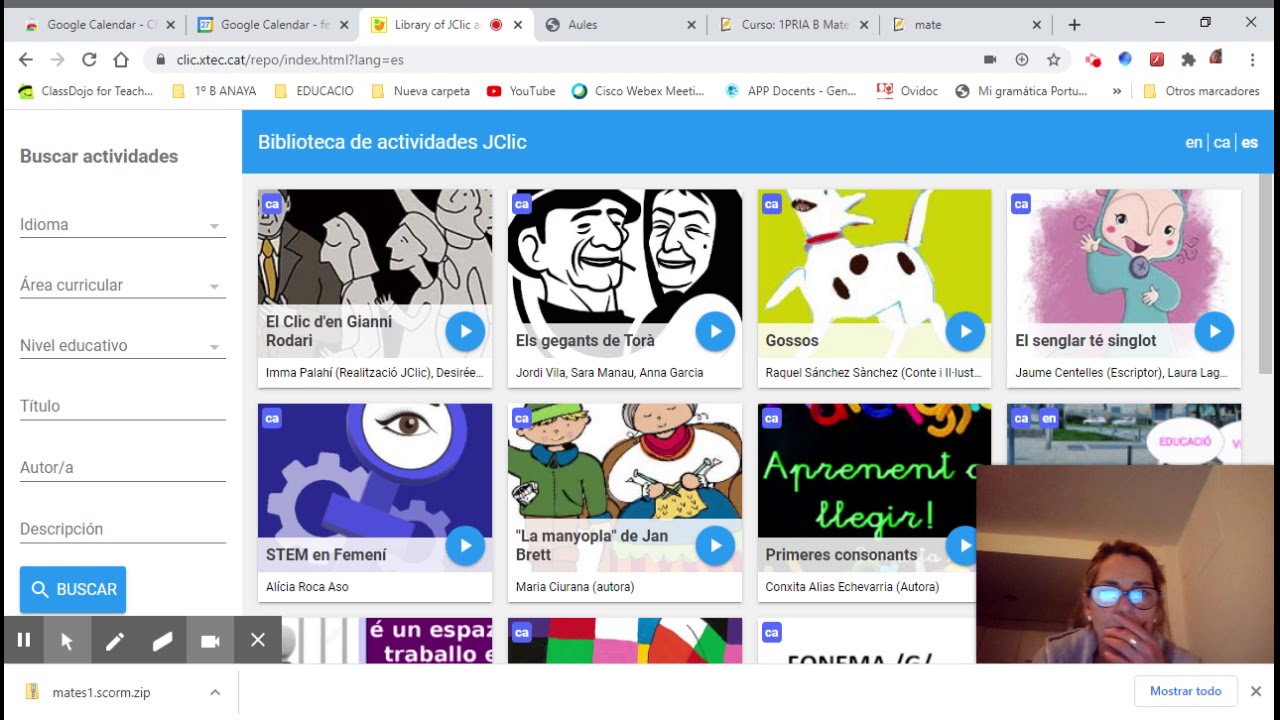Close the Library of JClic tab
Screen dimensions: 1280x720
[517, 24]
